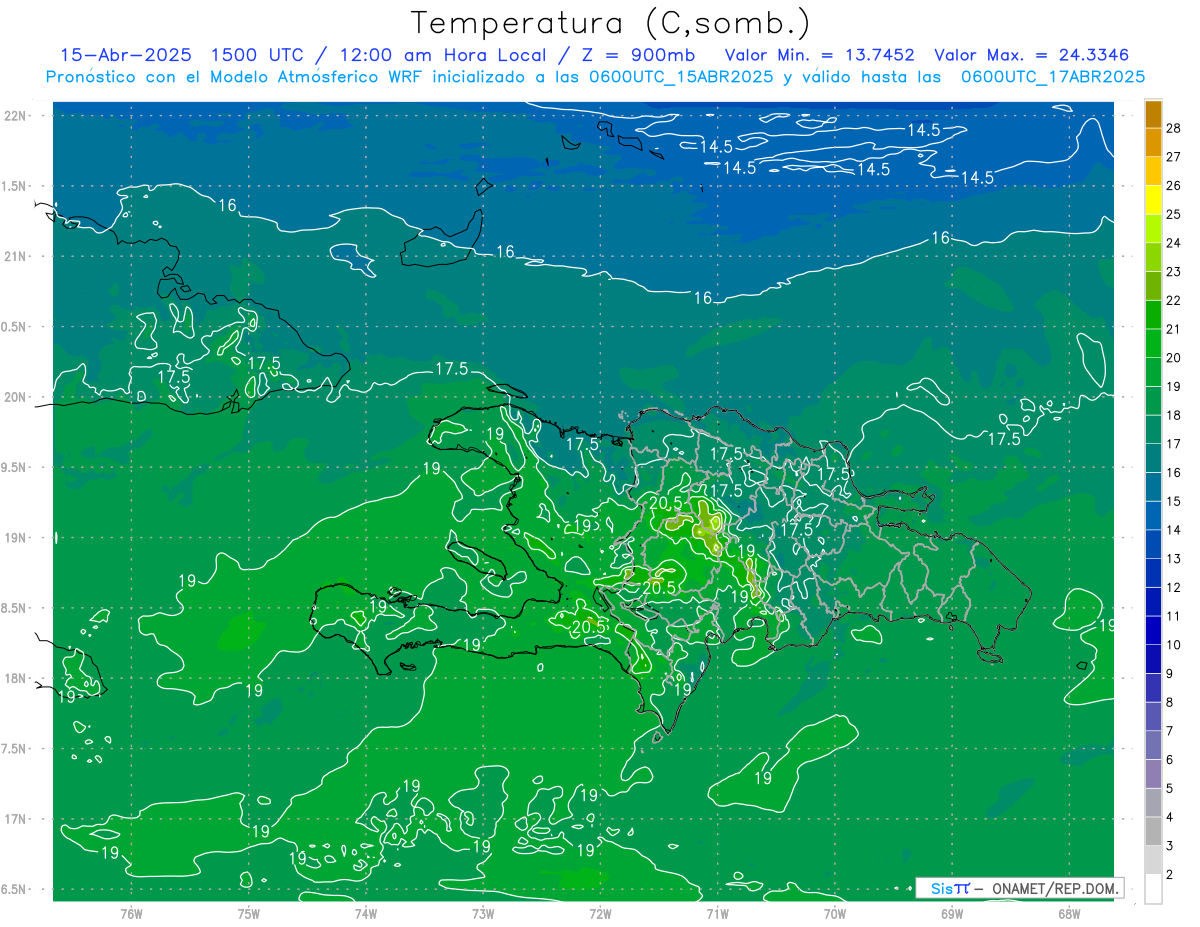1200x927 pixels.
Task: Click the '69W' longitude axis label
Action: click(952, 913)
